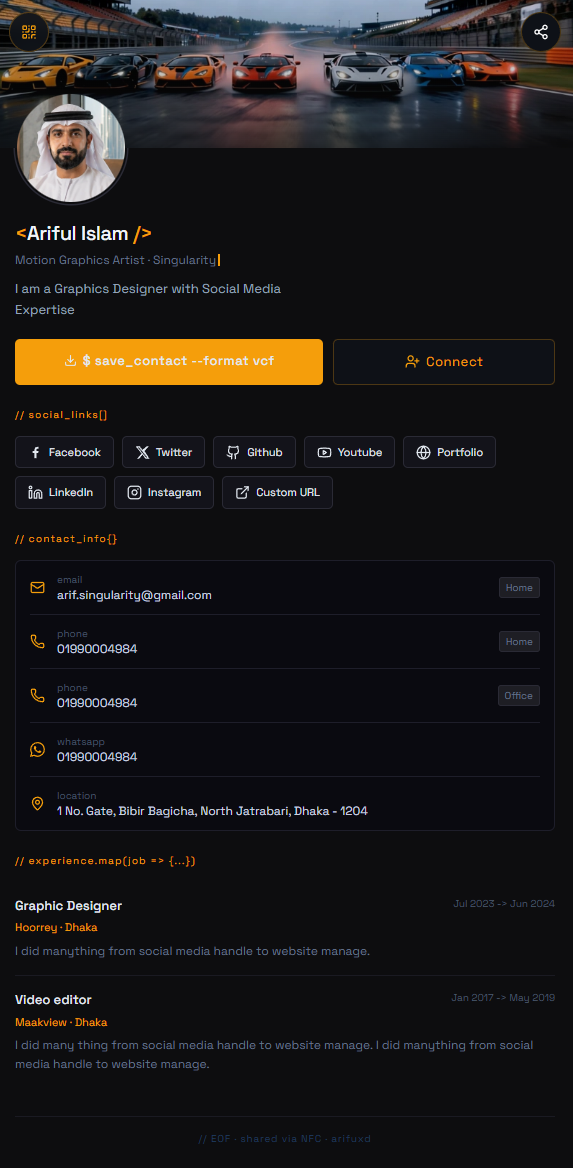Screen dimensions: 573x1168
Task: Open the Custom URL link
Action: (x=277, y=492)
